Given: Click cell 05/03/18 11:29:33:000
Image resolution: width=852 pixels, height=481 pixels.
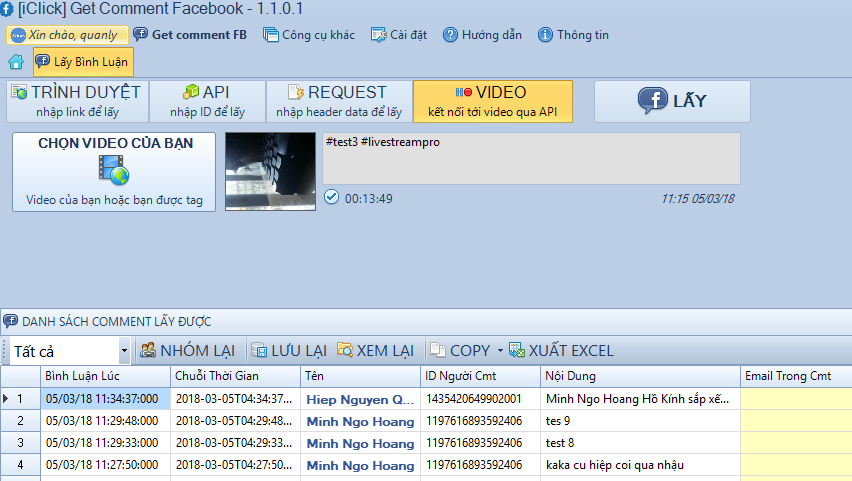Looking at the screenshot, I should [x=105, y=443].
